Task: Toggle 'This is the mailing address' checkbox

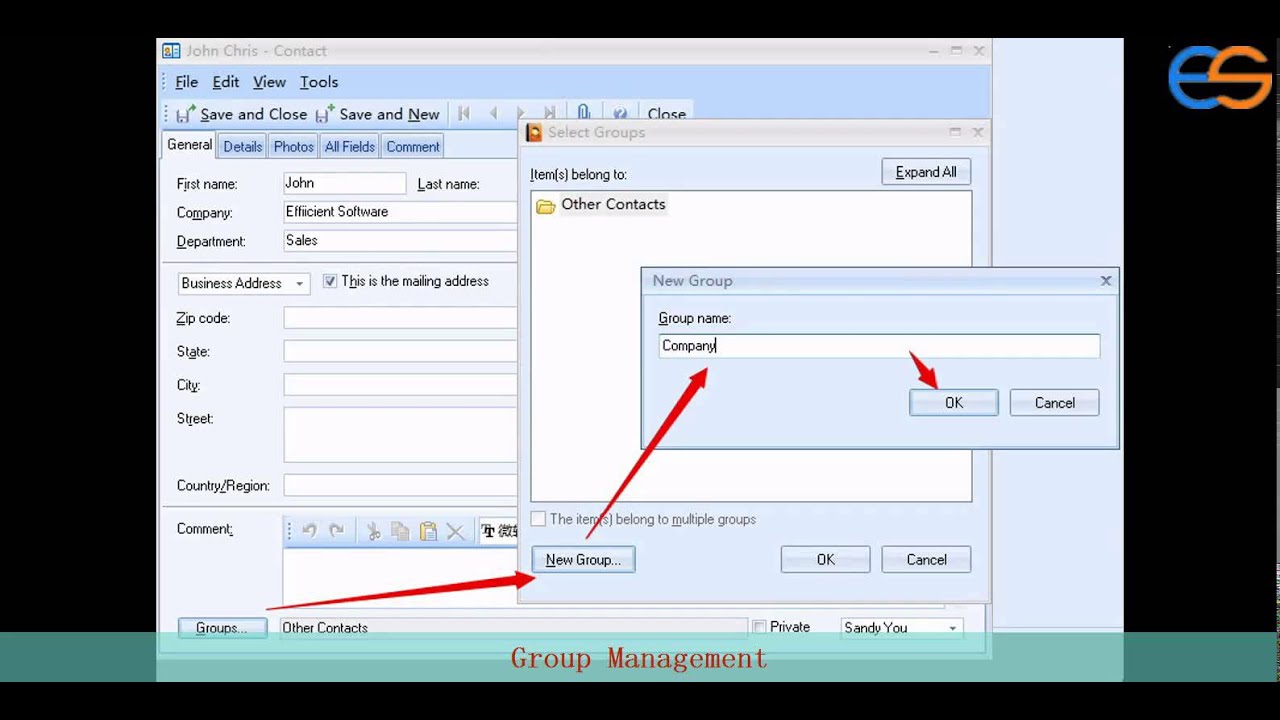Action: 330,282
